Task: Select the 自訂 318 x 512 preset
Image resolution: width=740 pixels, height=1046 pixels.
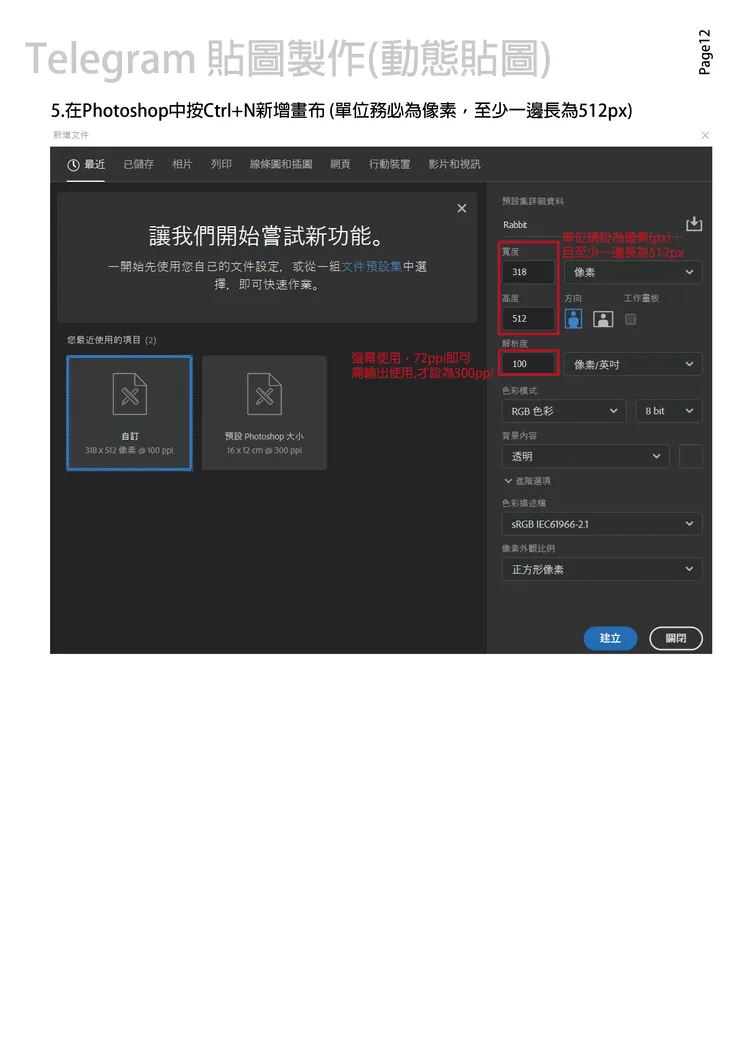Action: [129, 413]
